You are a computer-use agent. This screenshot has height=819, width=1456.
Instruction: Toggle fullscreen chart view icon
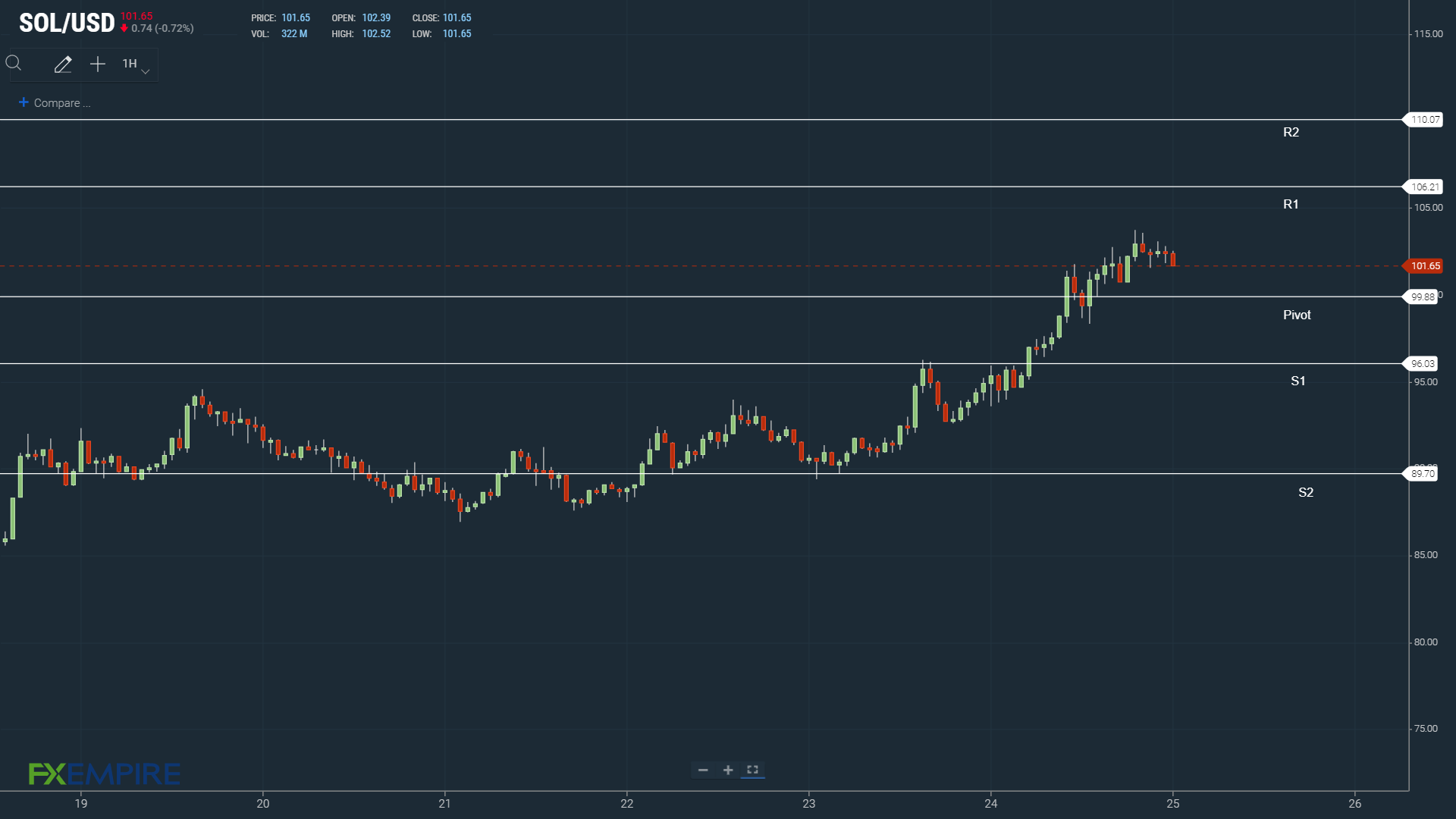(x=752, y=770)
